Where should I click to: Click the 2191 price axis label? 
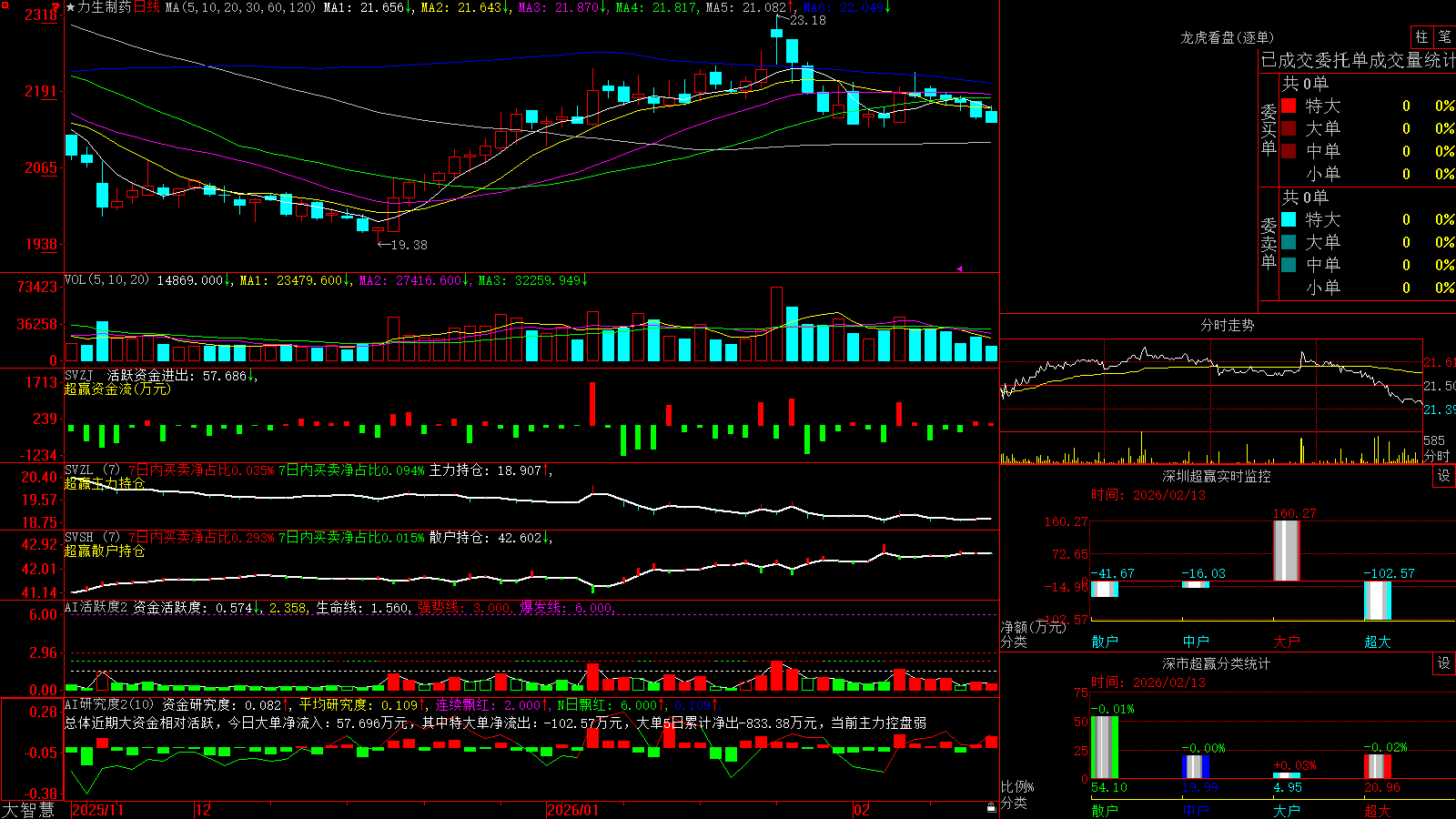click(41, 91)
